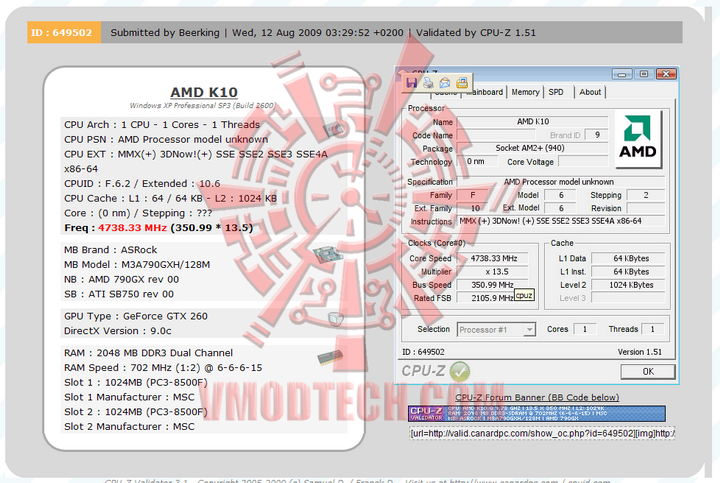Screen dimensions: 720x483
Task: Click the purple floppy-disk save icon
Action: 411,83
